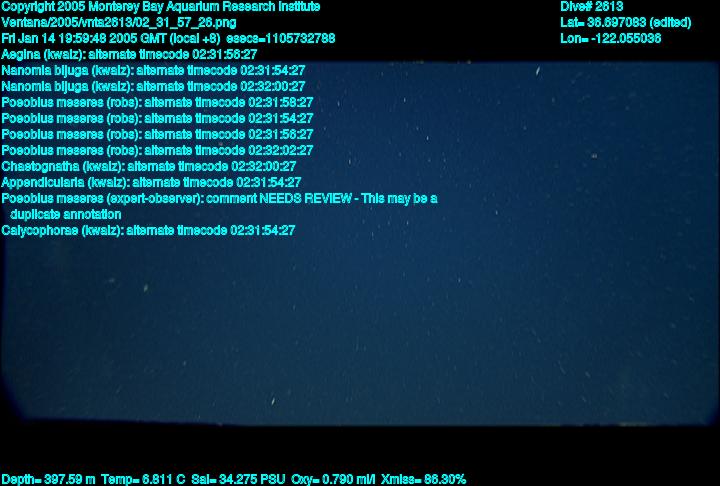
Task: Click the Dive# 2613 label
Action: point(591,7)
